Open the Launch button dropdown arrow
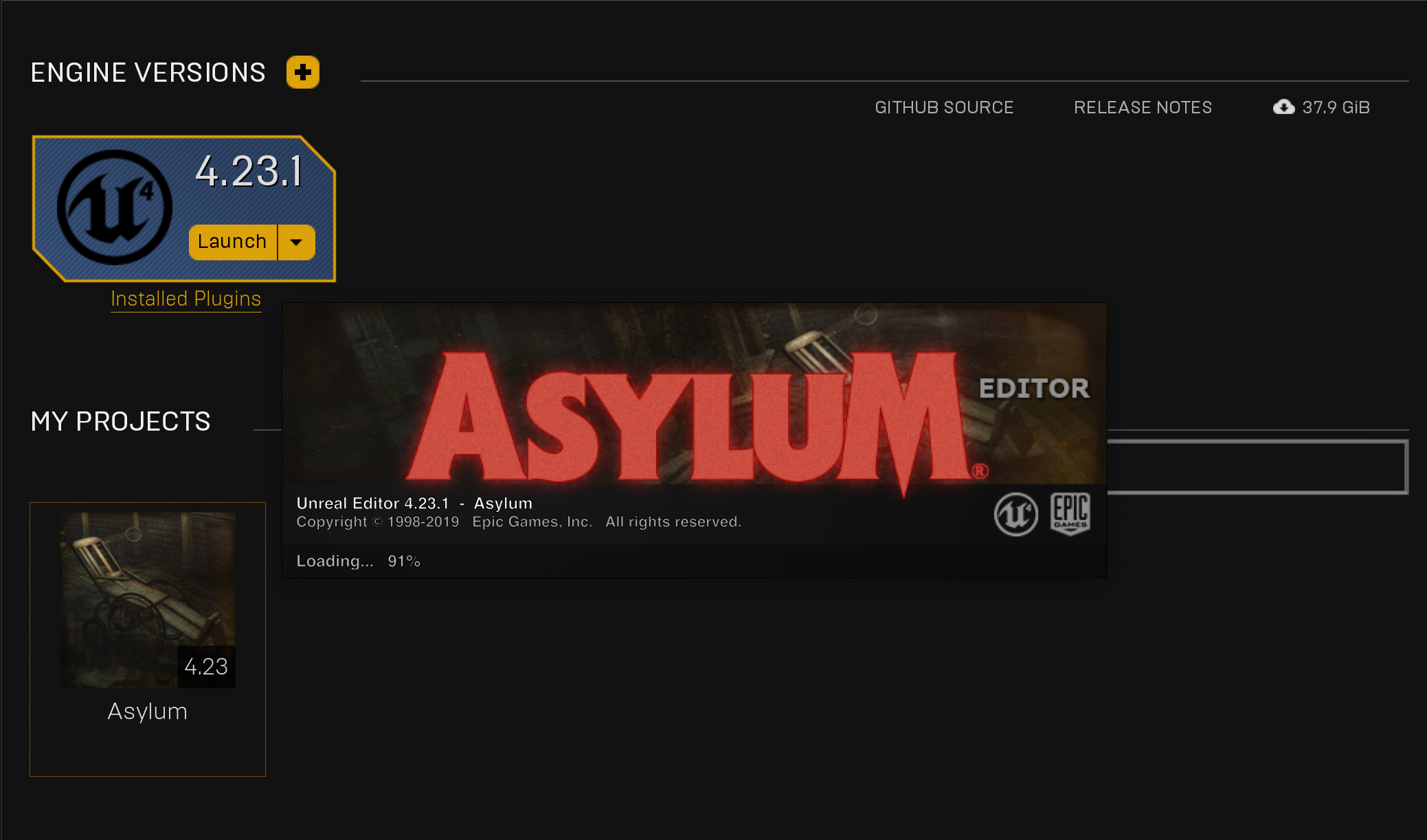The image size is (1427, 840). click(x=297, y=242)
